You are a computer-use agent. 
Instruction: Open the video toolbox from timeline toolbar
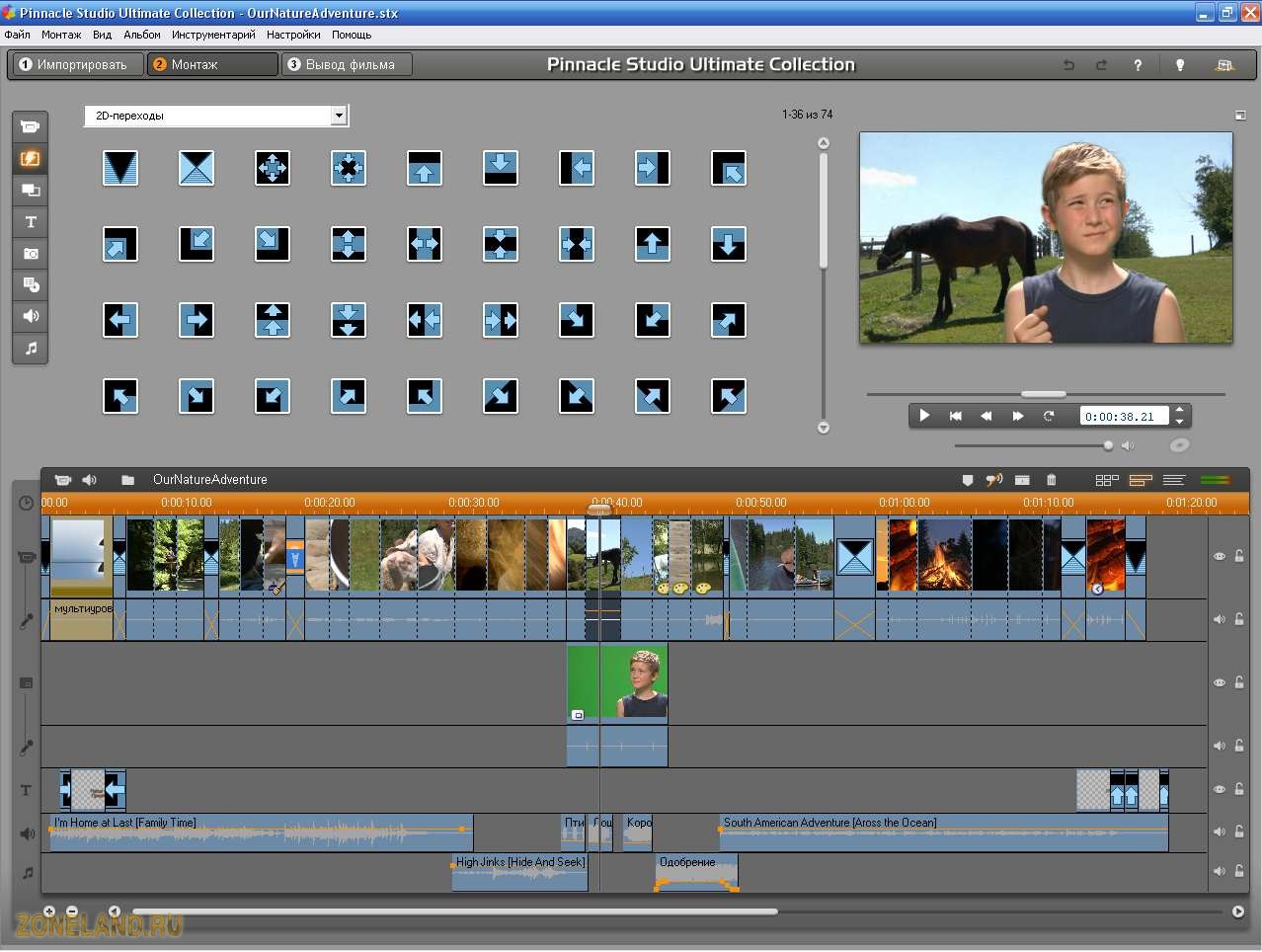[63, 480]
